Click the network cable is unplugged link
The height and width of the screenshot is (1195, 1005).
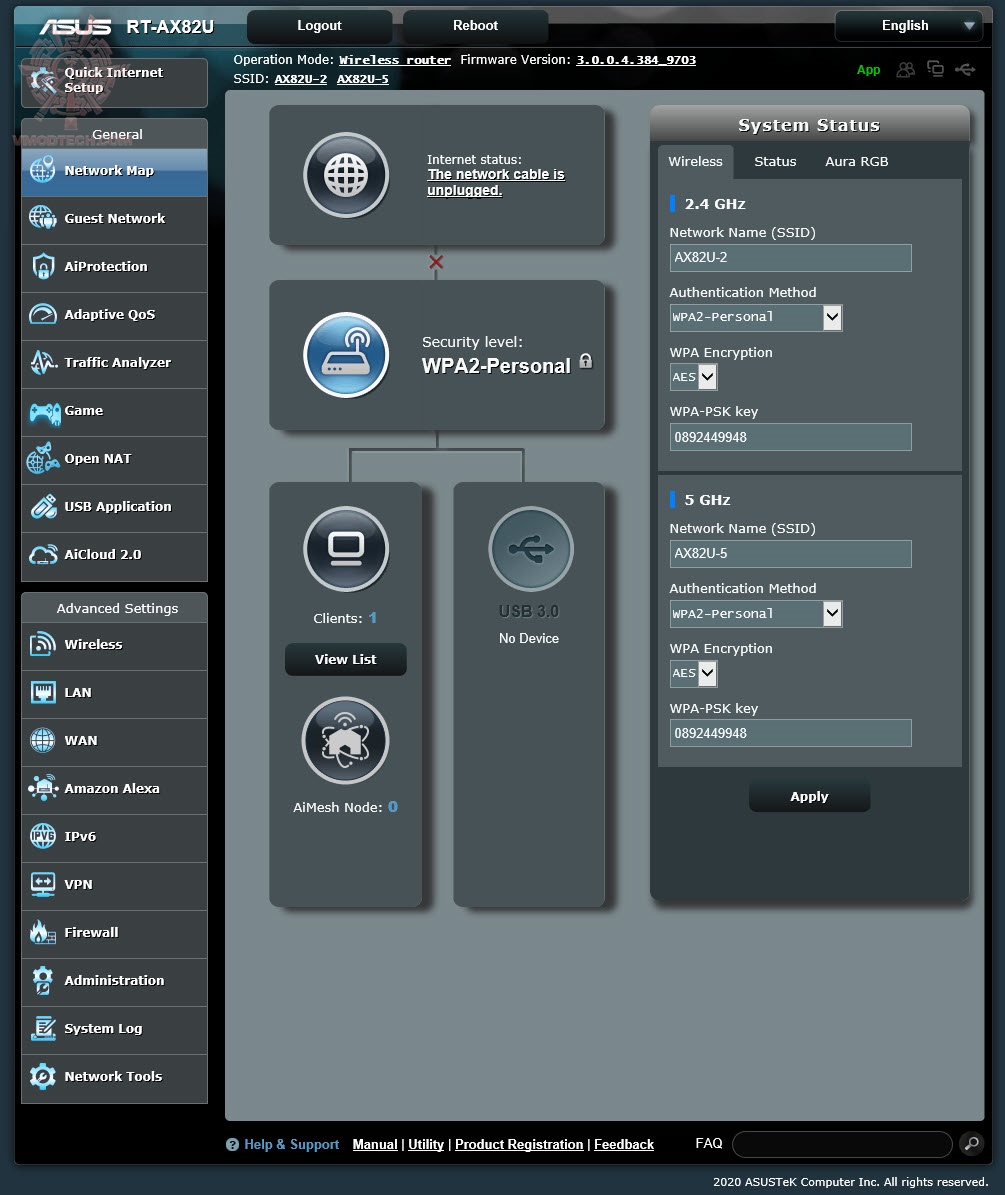495,182
